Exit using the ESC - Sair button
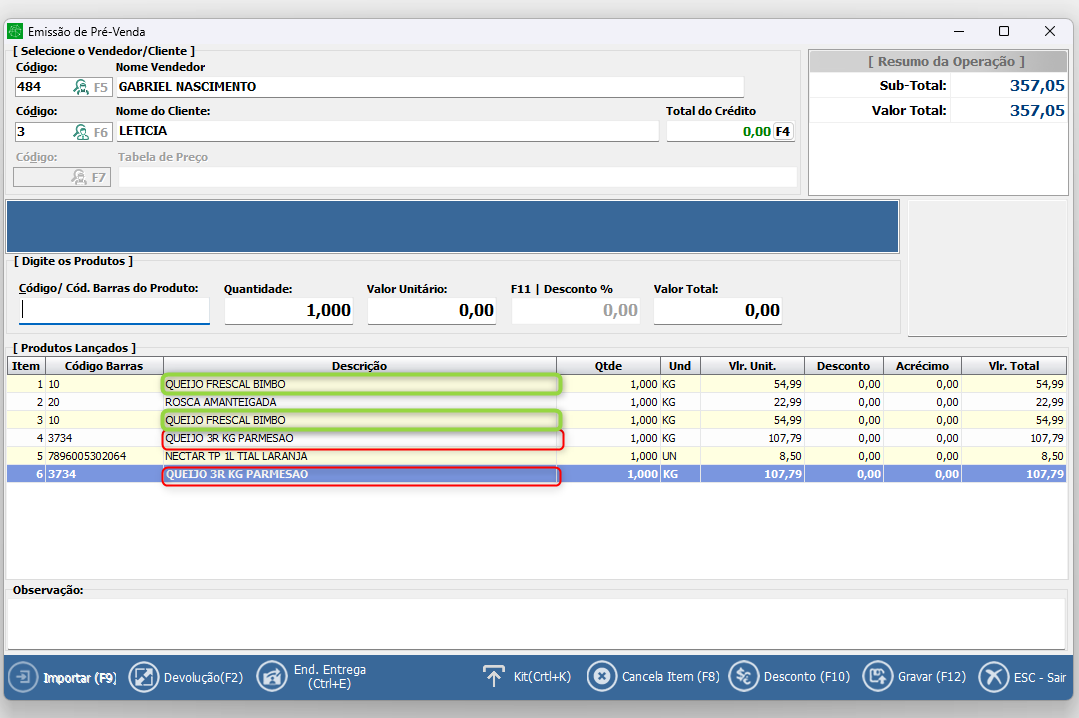Viewport: 1079px width, 718px height. pyautogui.click(x=993, y=677)
